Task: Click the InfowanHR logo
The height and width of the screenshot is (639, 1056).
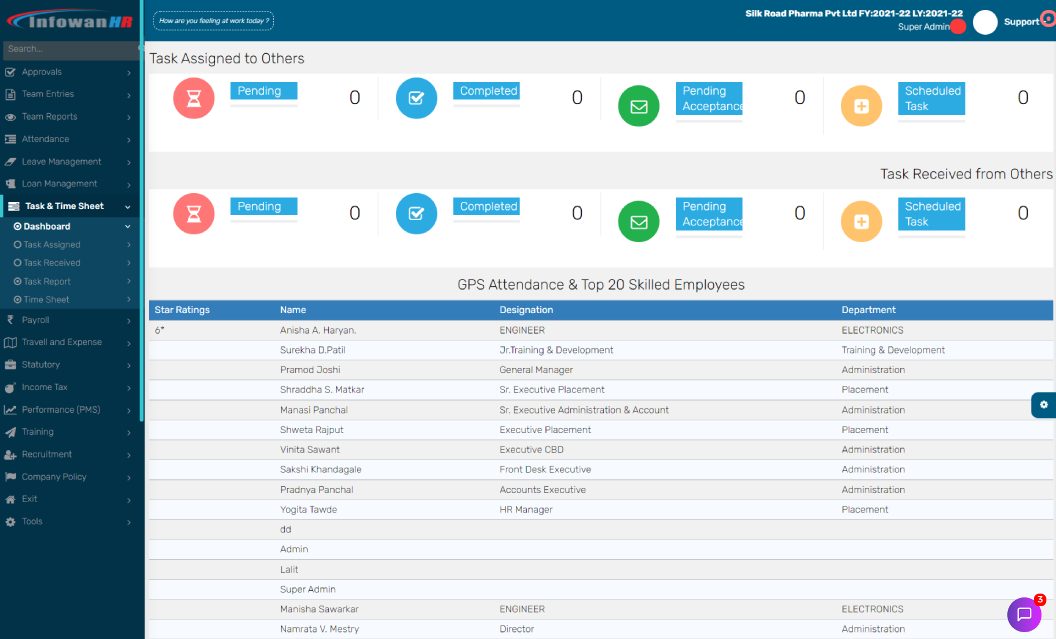Action: click(71, 21)
